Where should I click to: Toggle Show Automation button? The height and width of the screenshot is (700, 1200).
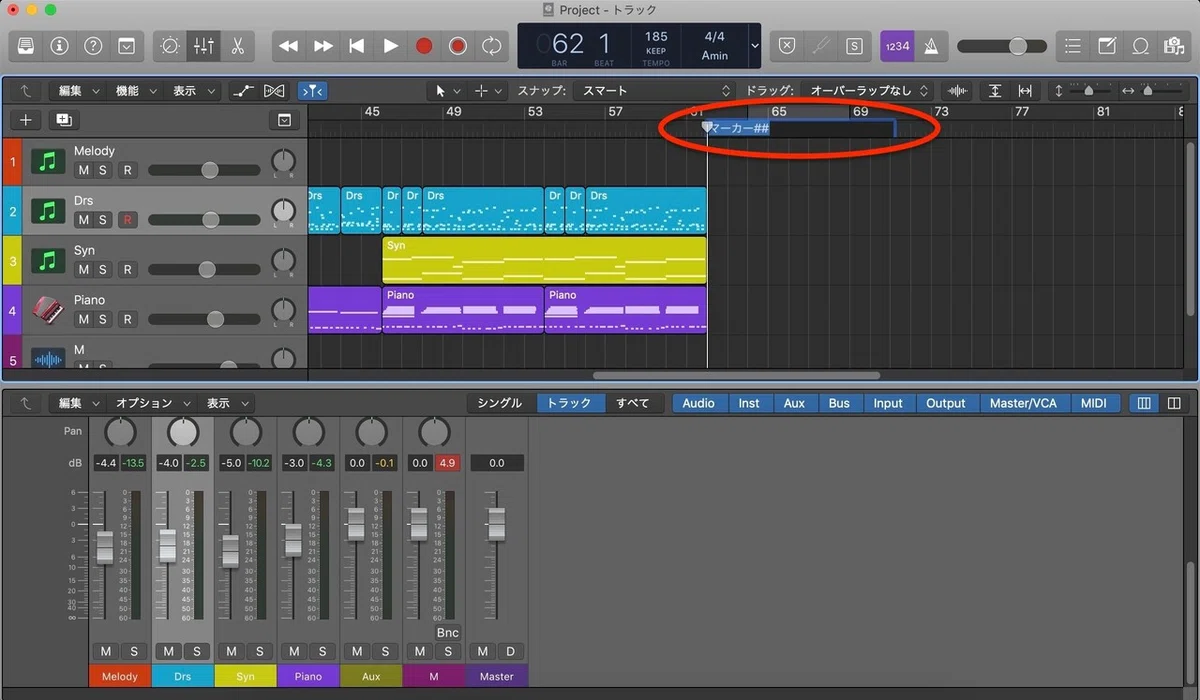[243, 91]
